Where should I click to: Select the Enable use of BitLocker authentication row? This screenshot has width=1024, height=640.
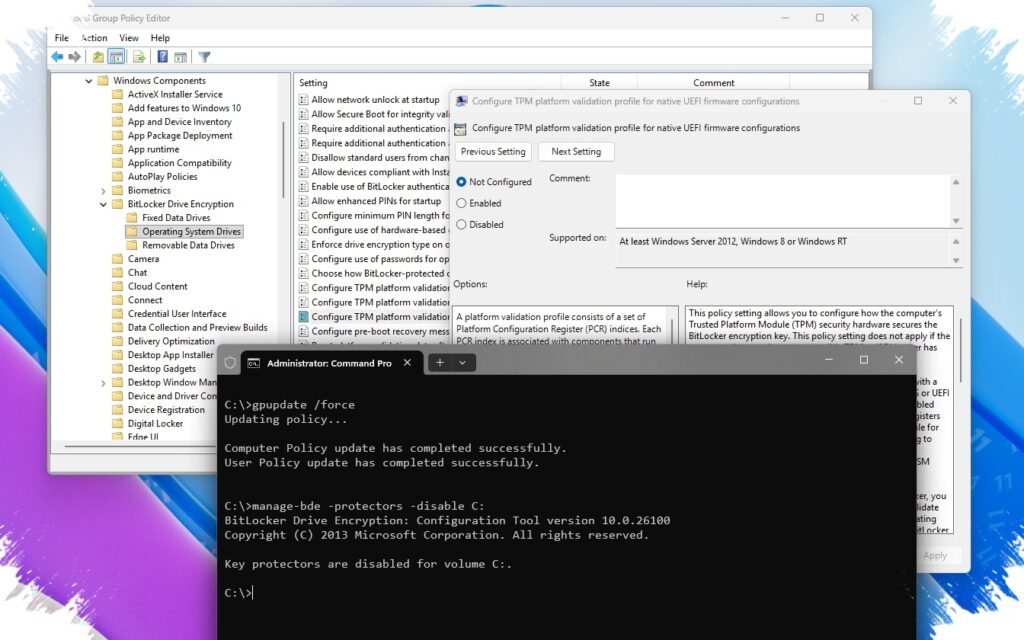pos(375,187)
